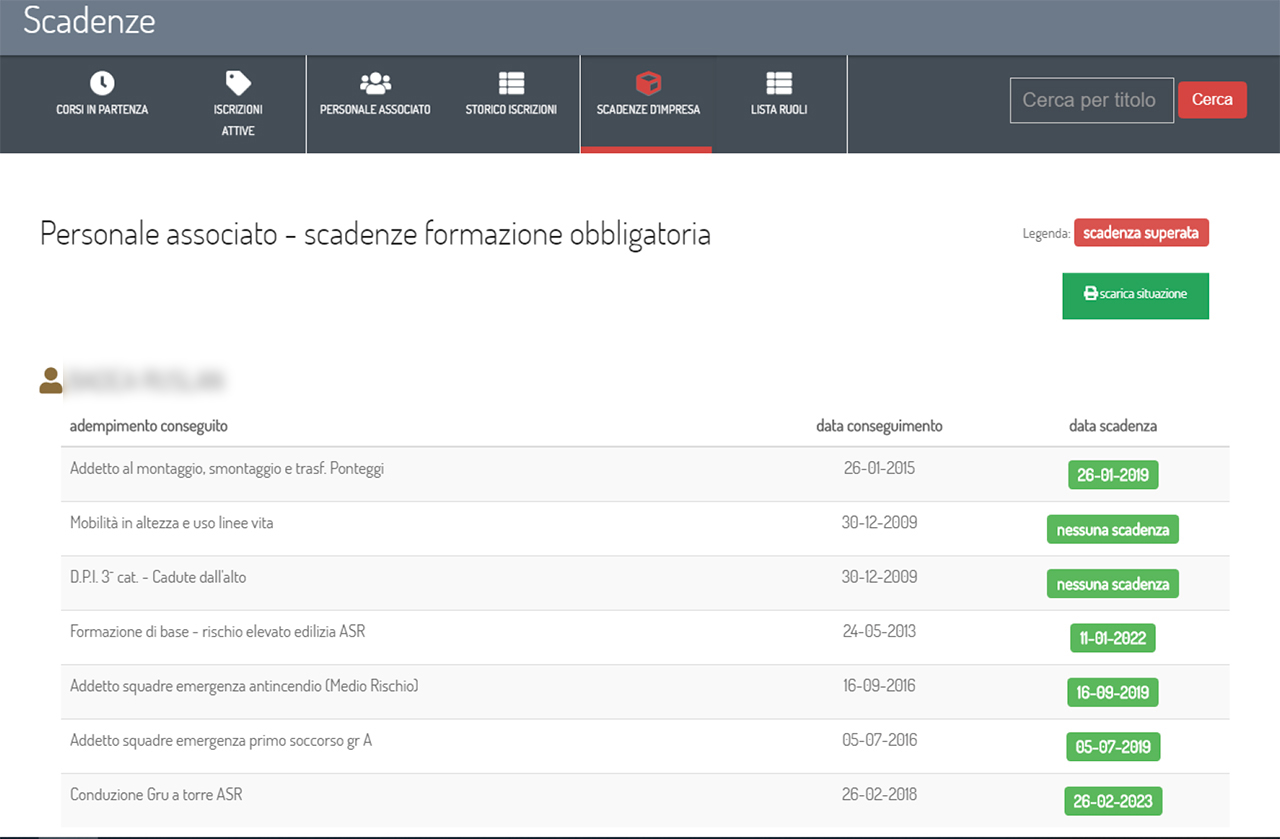1280x839 pixels.
Task: Click the 26-02-2023 expiry date badge
Action: pos(1113,801)
